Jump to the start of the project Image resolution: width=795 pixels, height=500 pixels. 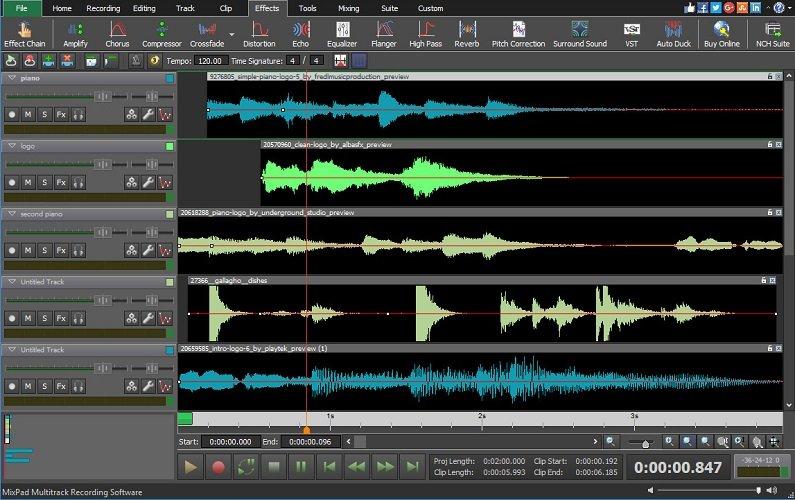tap(329, 467)
